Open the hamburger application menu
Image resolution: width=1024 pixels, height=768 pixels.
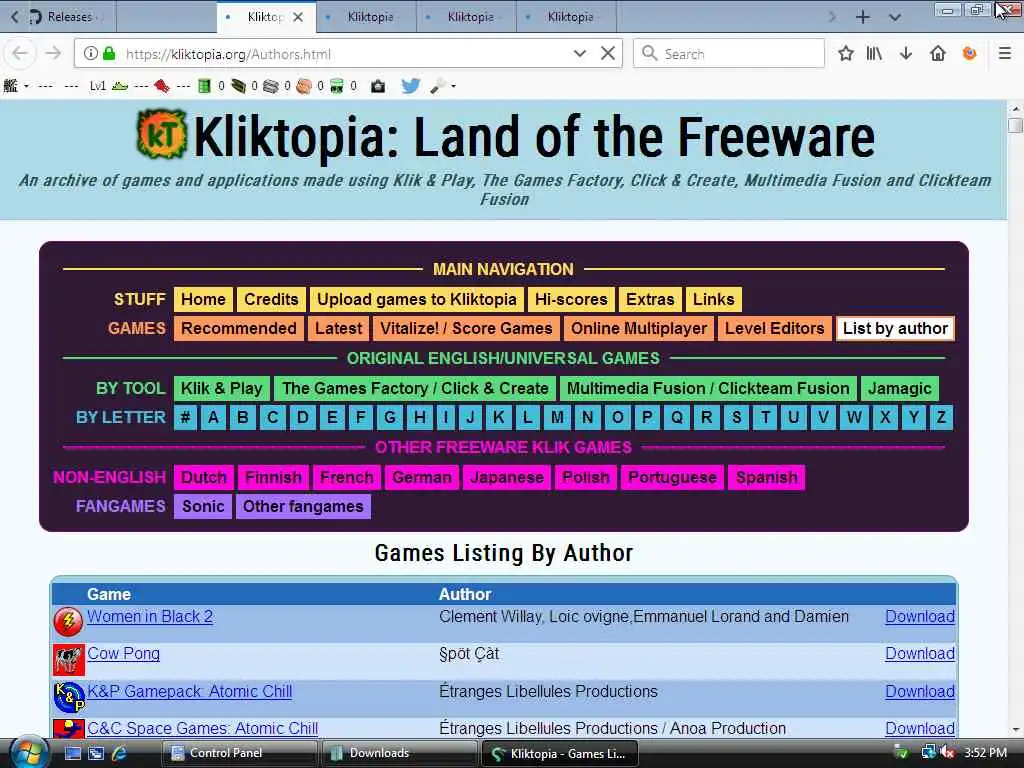tap(1005, 54)
